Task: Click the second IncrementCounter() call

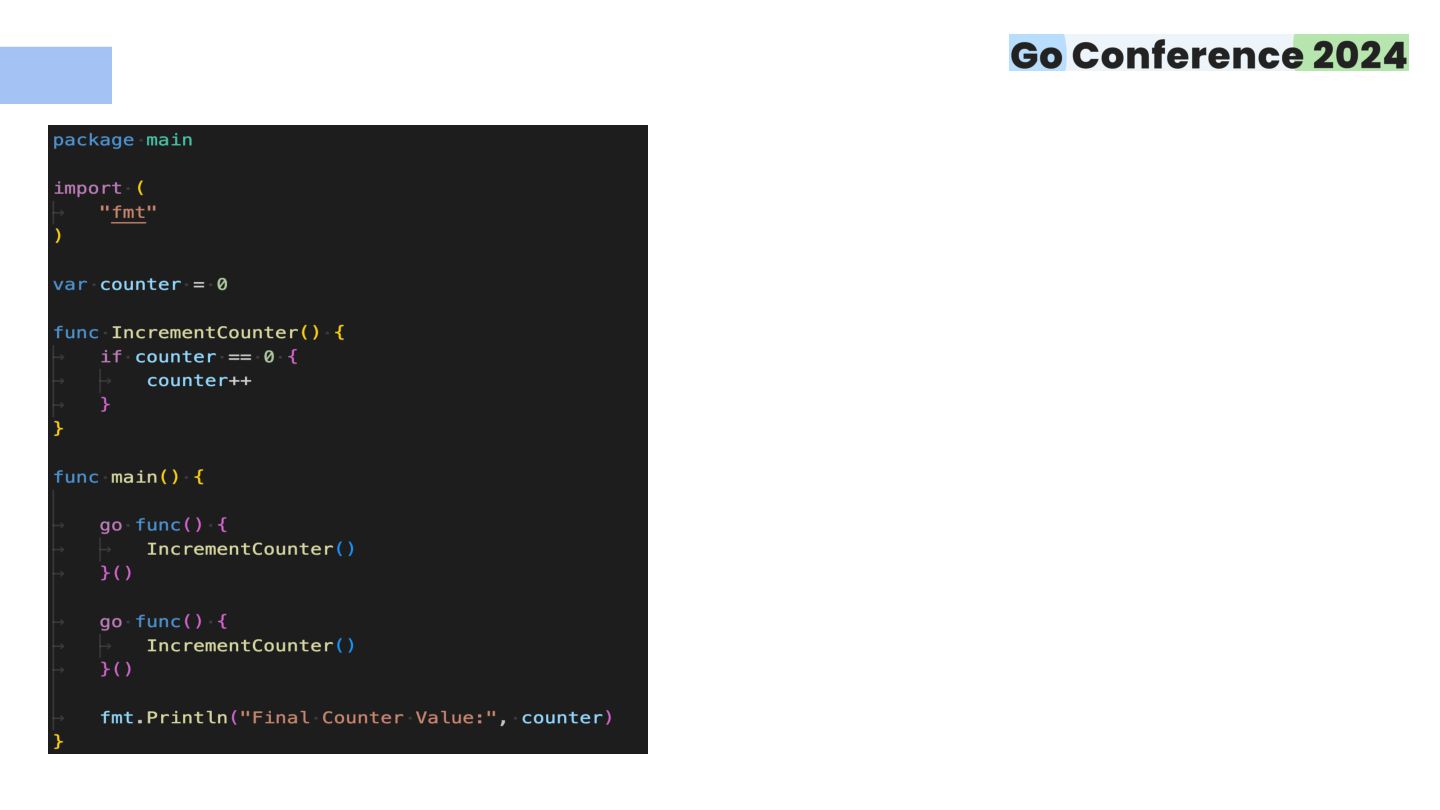Action: tap(251, 645)
